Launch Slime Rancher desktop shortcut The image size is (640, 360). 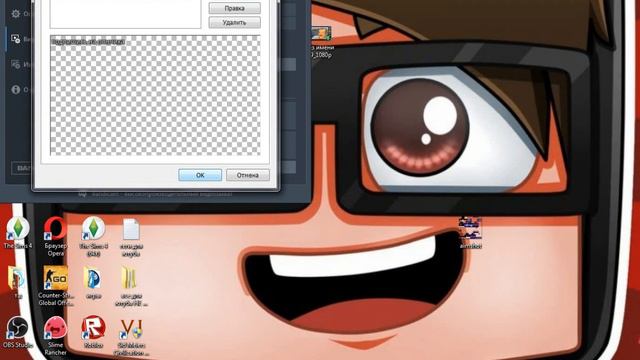[56, 336]
